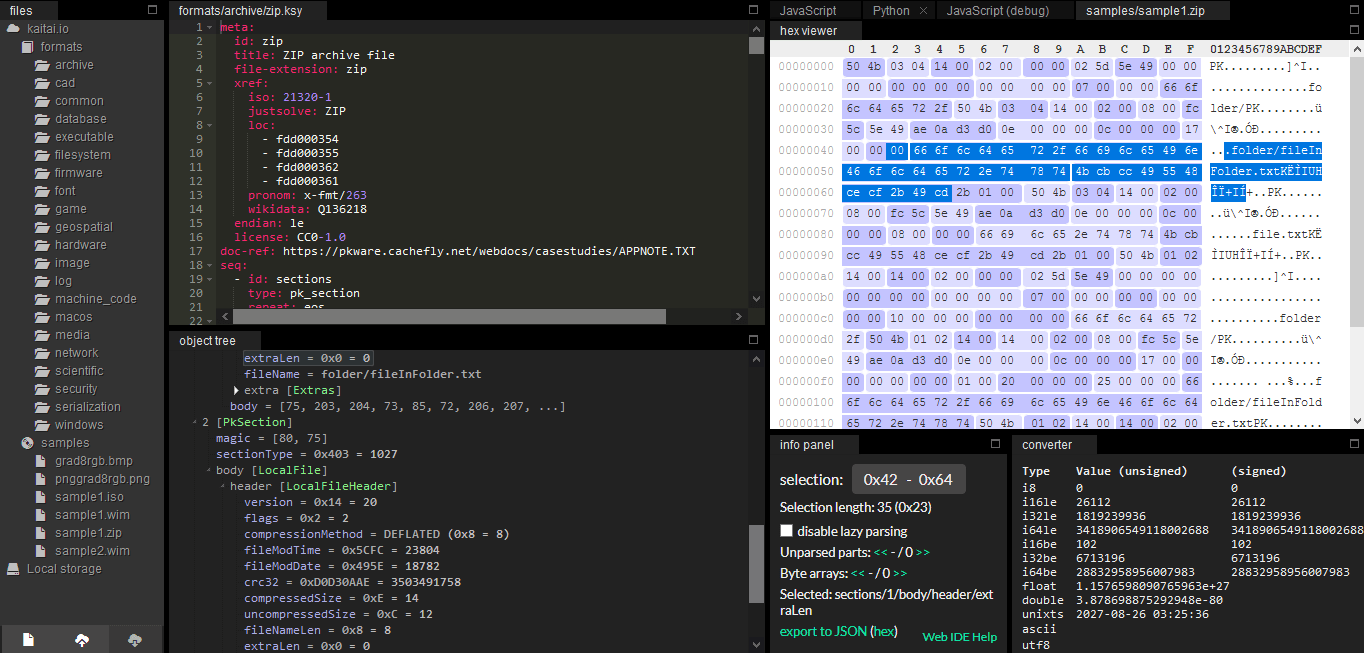The image size is (1364, 653).
Task: Click the file icon beside grad8rgb.bmp
Action: pyautogui.click(x=42, y=461)
